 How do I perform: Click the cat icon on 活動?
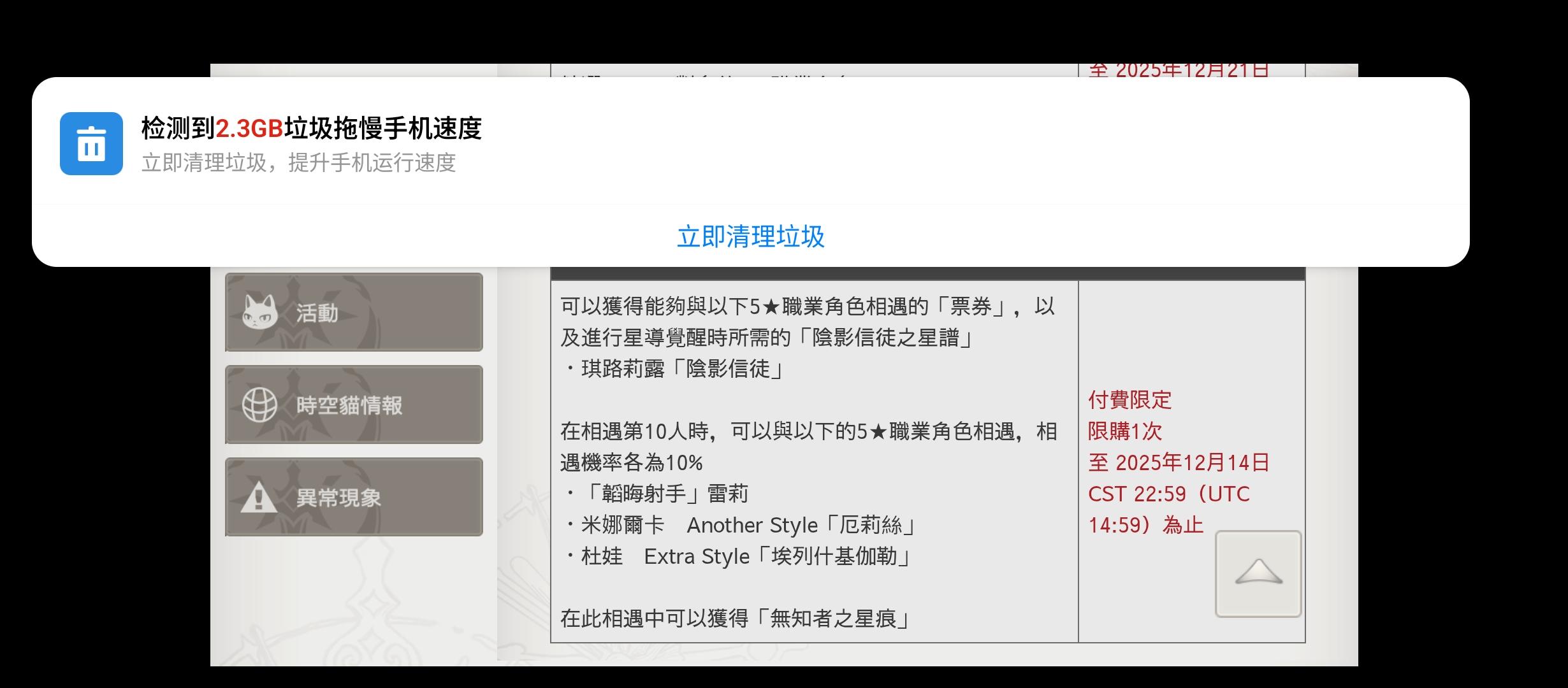(259, 312)
